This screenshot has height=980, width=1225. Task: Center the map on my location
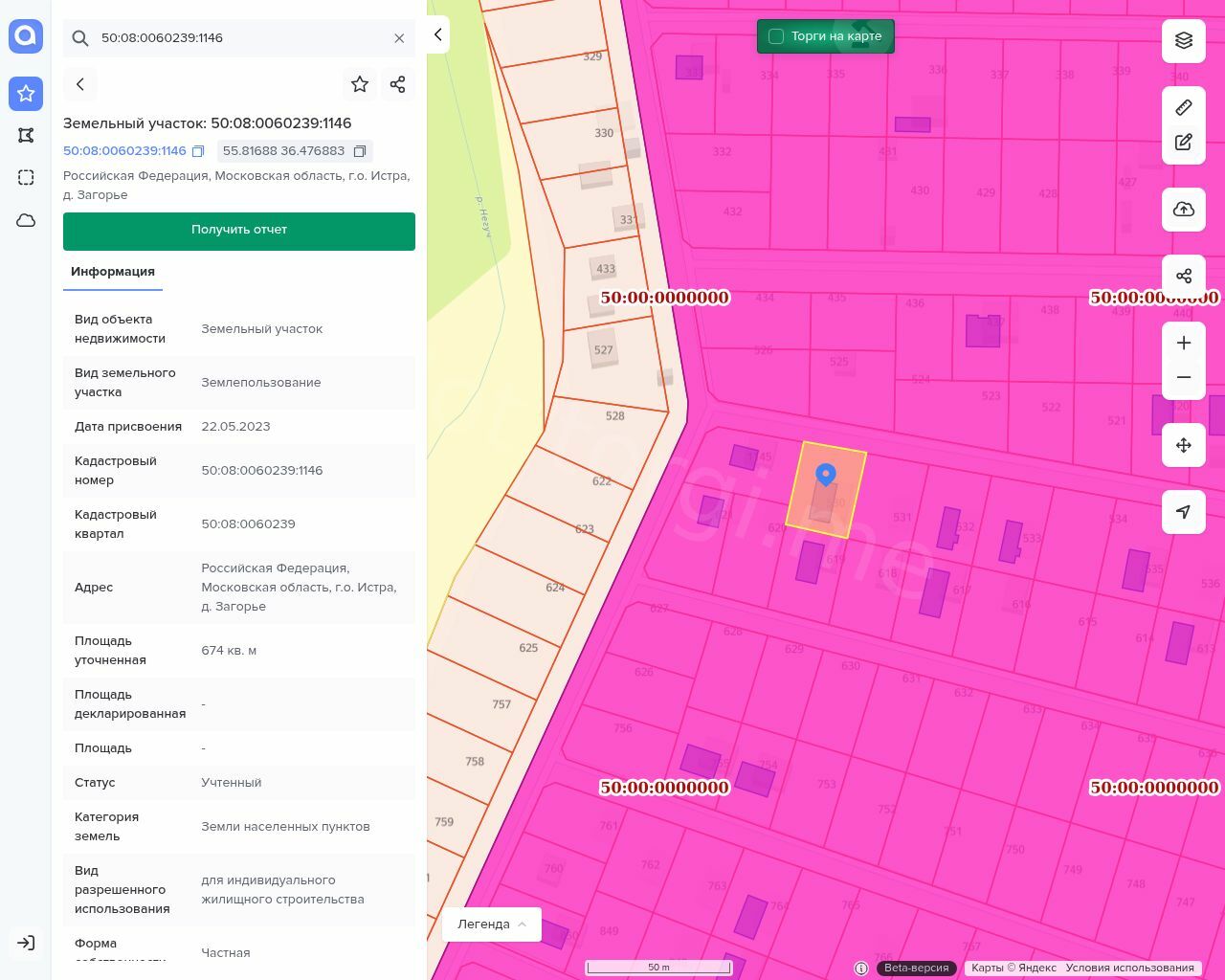pos(1184,512)
